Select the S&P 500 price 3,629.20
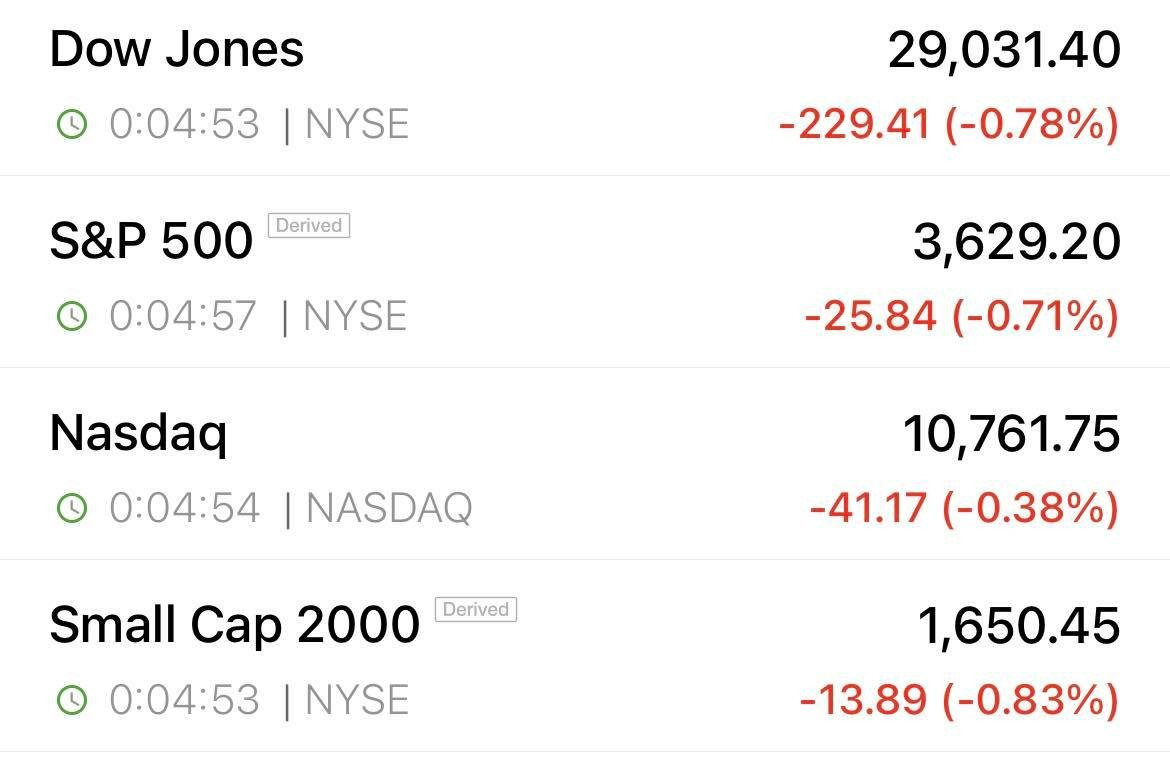The image size is (1170, 766). click(x=1017, y=242)
